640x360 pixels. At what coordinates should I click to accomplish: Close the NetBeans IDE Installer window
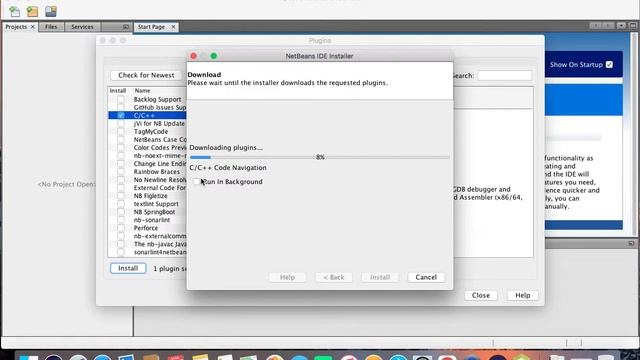click(x=193, y=56)
